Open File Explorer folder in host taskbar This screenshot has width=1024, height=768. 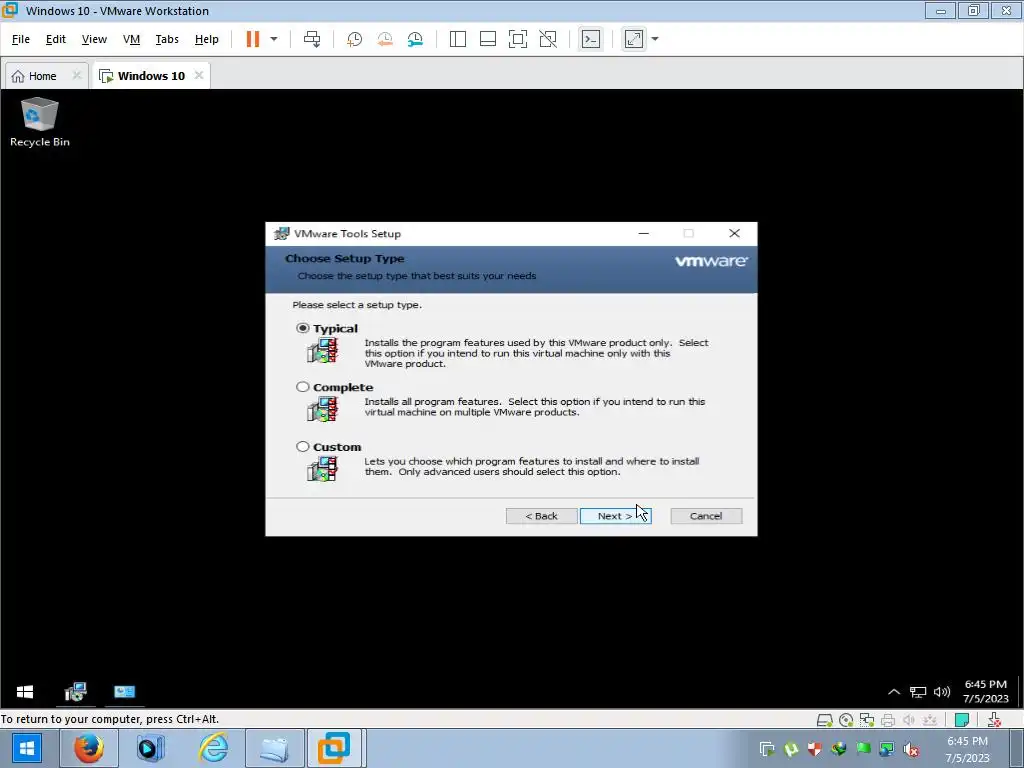pyautogui.click(x=274, y=748)
